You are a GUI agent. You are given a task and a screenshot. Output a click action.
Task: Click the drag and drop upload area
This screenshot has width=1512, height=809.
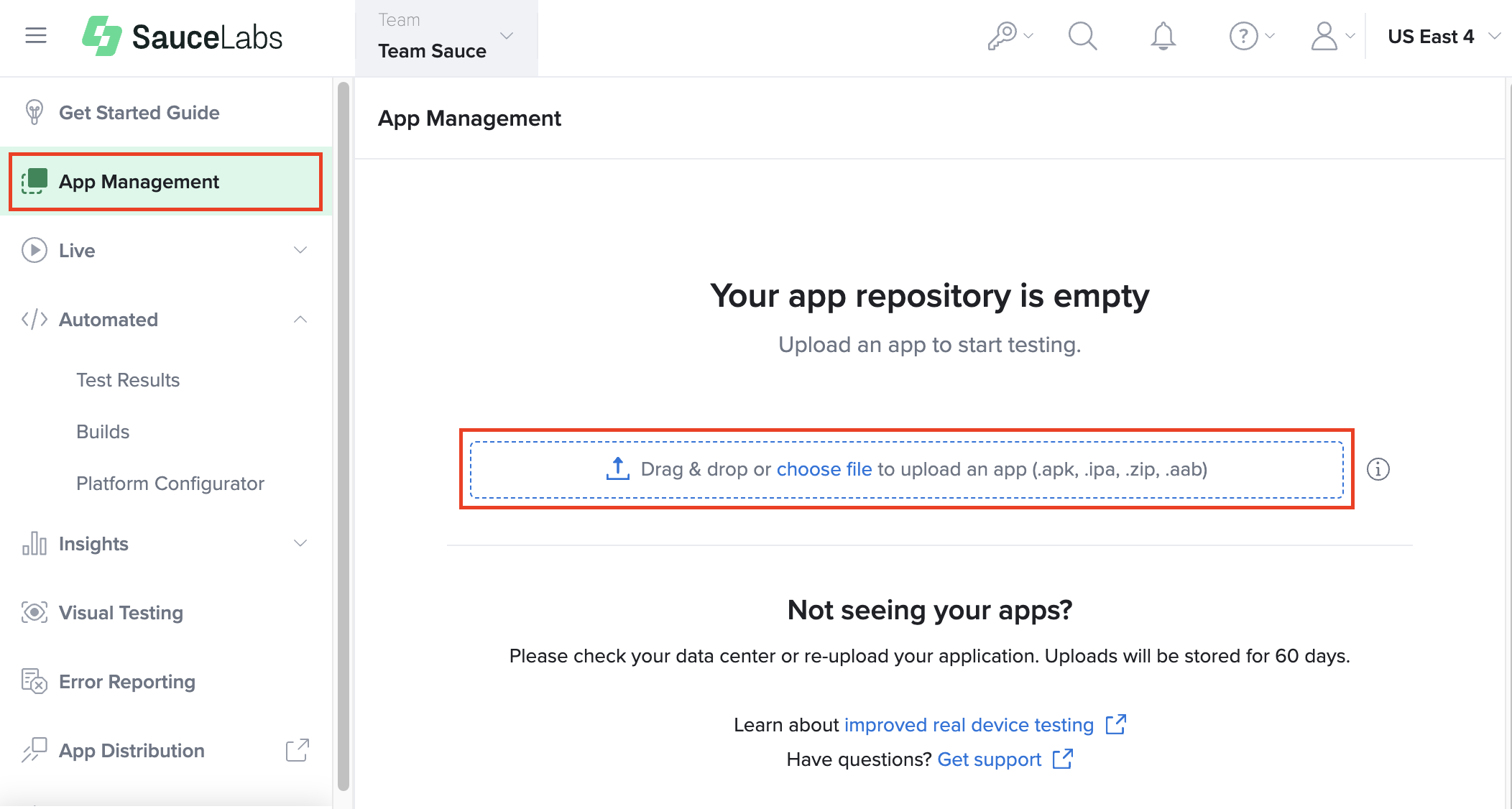pyautogui.click(x=905, y=468)
